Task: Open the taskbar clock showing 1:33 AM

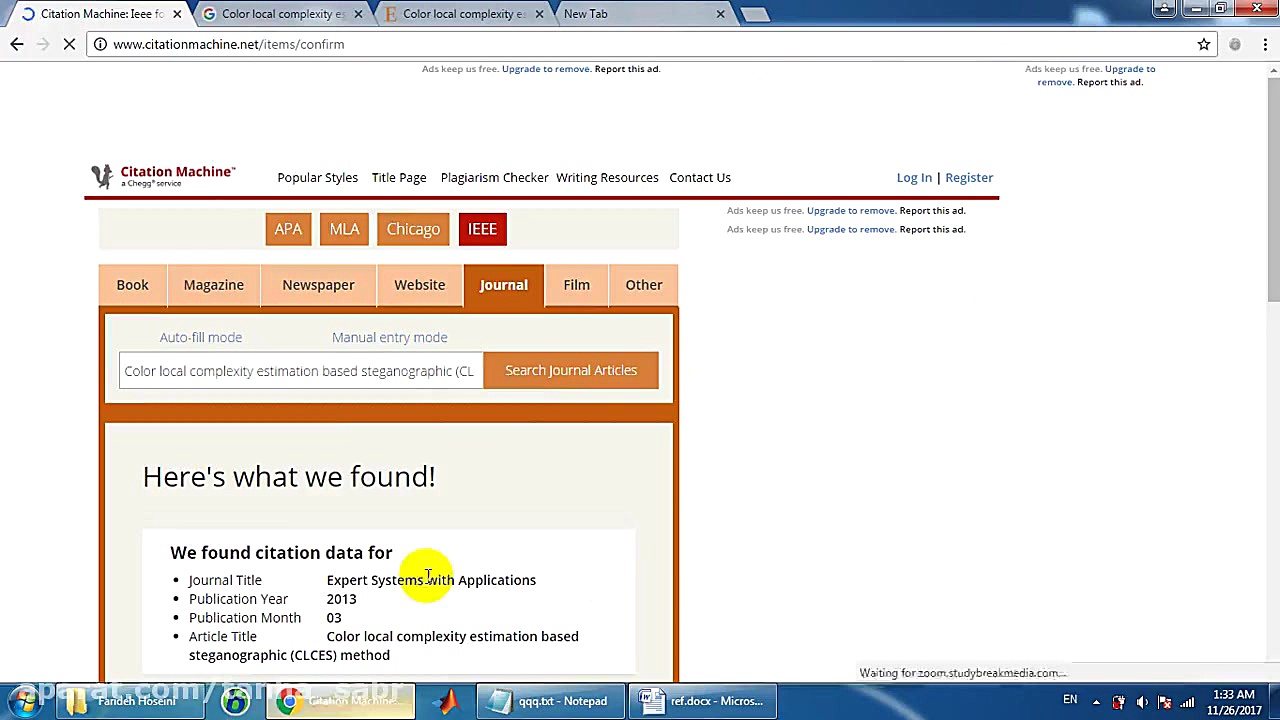Action: [1231, 701]
